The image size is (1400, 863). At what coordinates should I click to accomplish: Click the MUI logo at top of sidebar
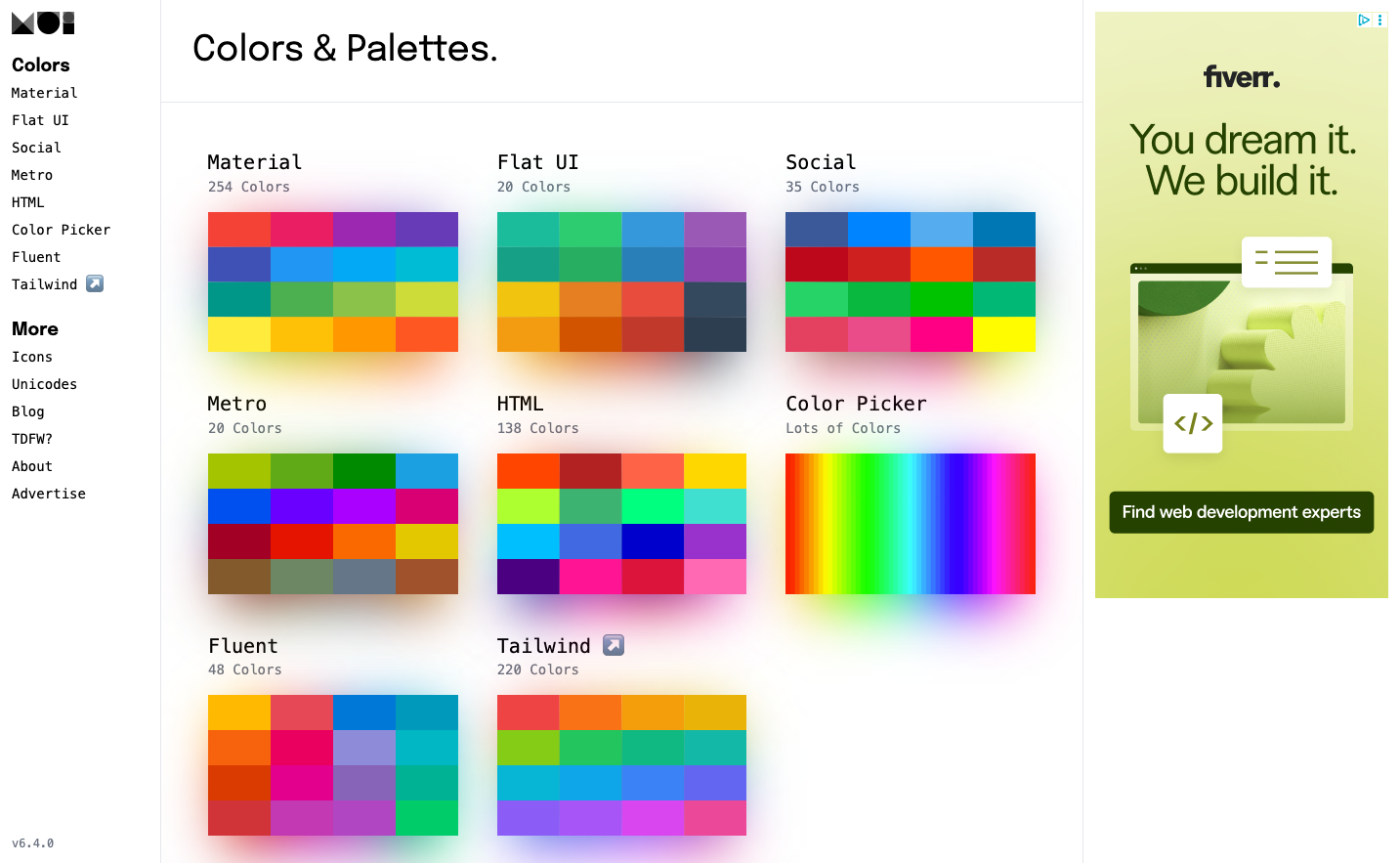[42, 22]
